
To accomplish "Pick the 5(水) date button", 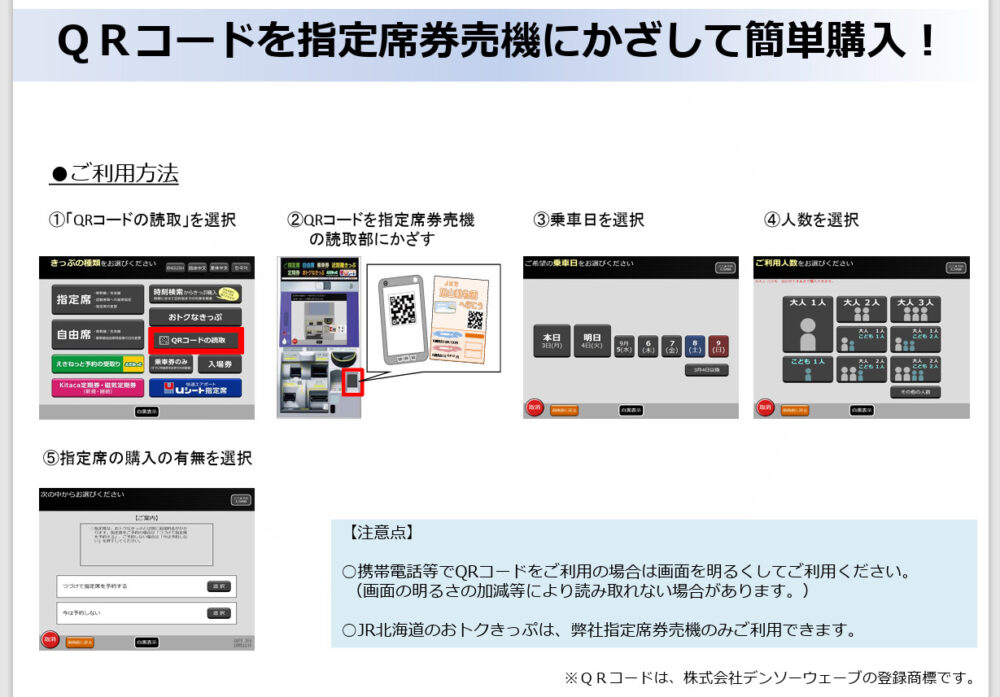I will [x=624, y=346].
